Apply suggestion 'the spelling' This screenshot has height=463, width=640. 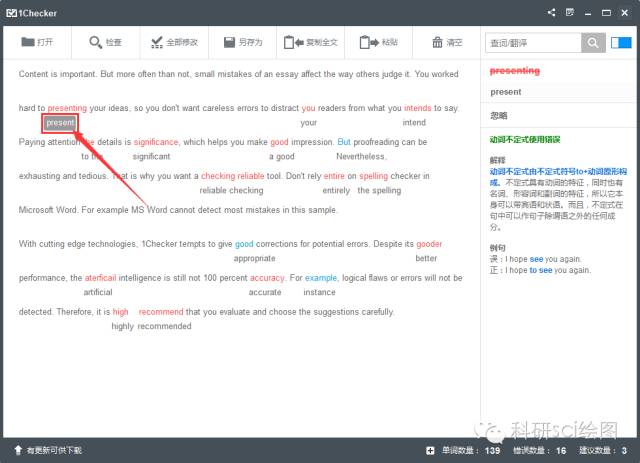(x=379, y=190)
